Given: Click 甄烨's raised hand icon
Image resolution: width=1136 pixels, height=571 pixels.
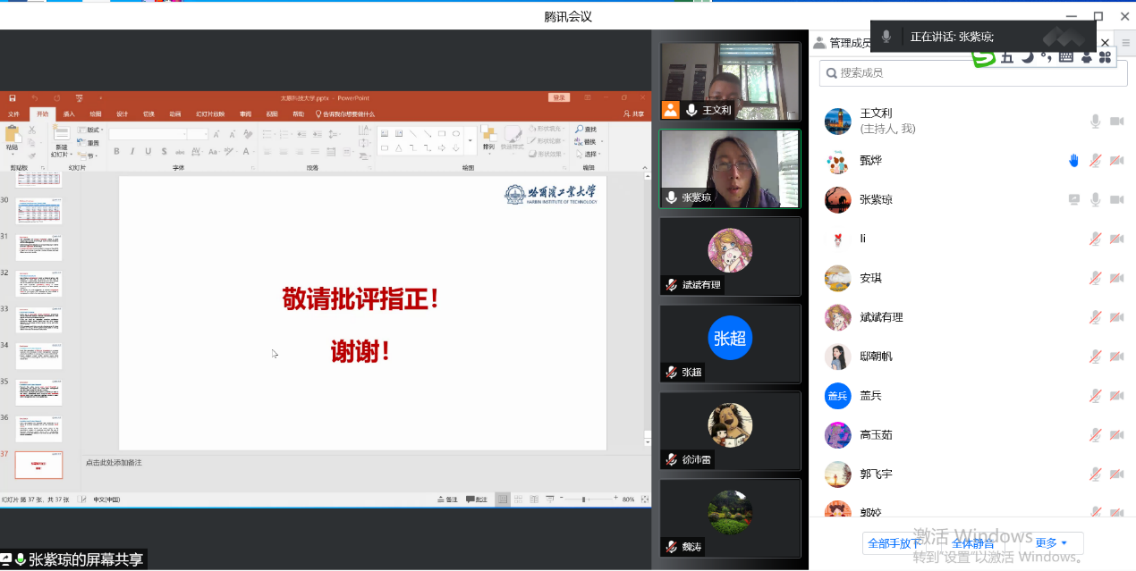Looking at the screenshot, I should coord(1074,160).
